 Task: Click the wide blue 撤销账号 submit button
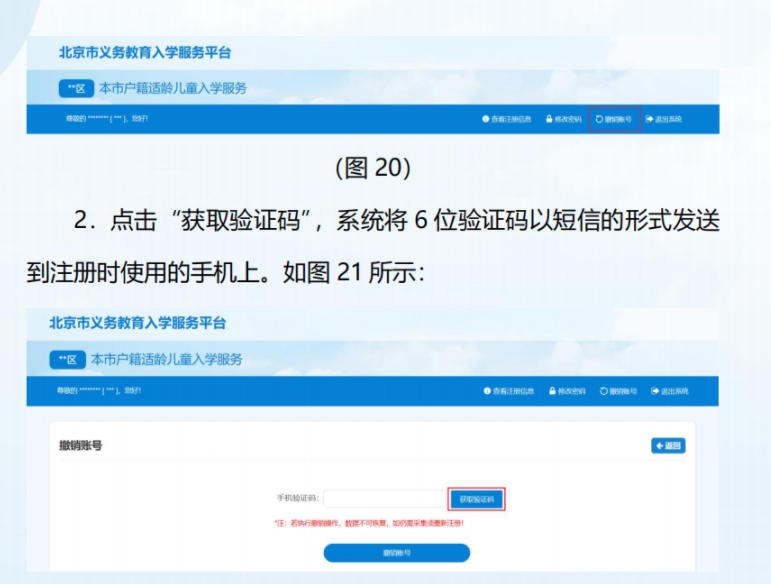pos(396,553)
